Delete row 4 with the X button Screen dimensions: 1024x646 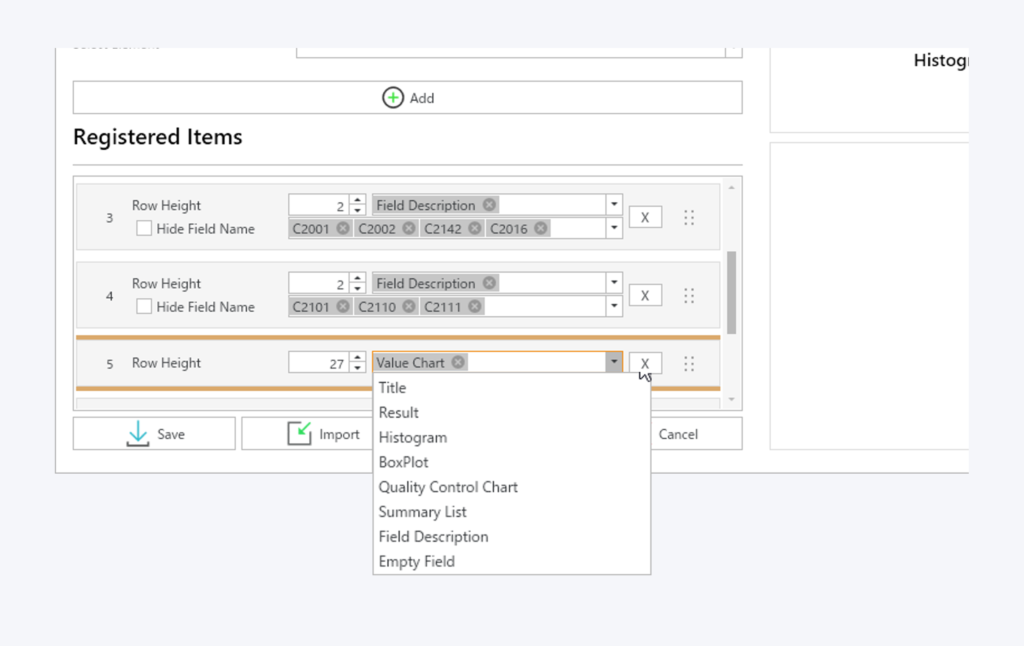coord(645,295)
